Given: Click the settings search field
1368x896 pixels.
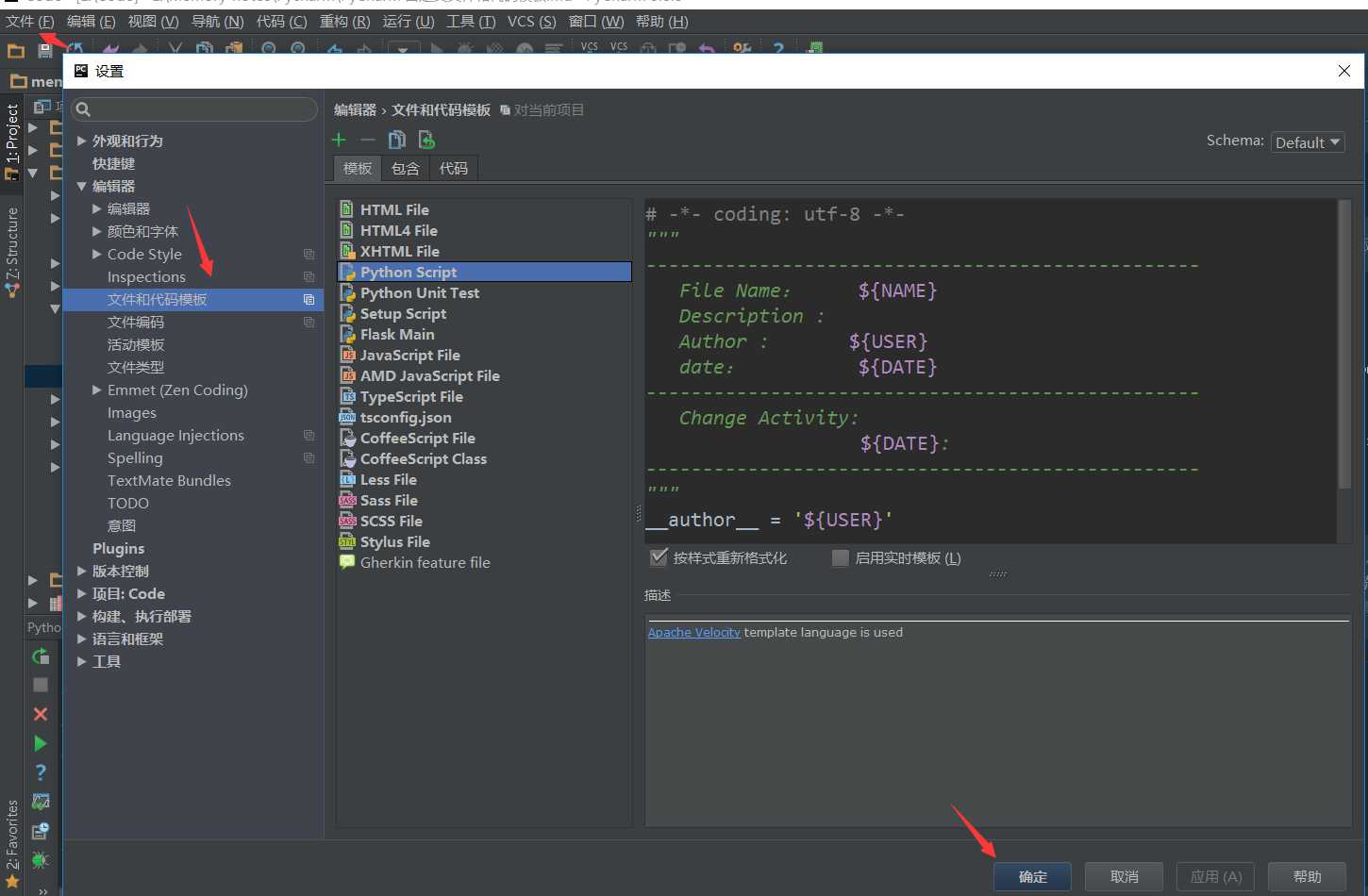Looking at the screenshot, I should click(x=194, y=109).
